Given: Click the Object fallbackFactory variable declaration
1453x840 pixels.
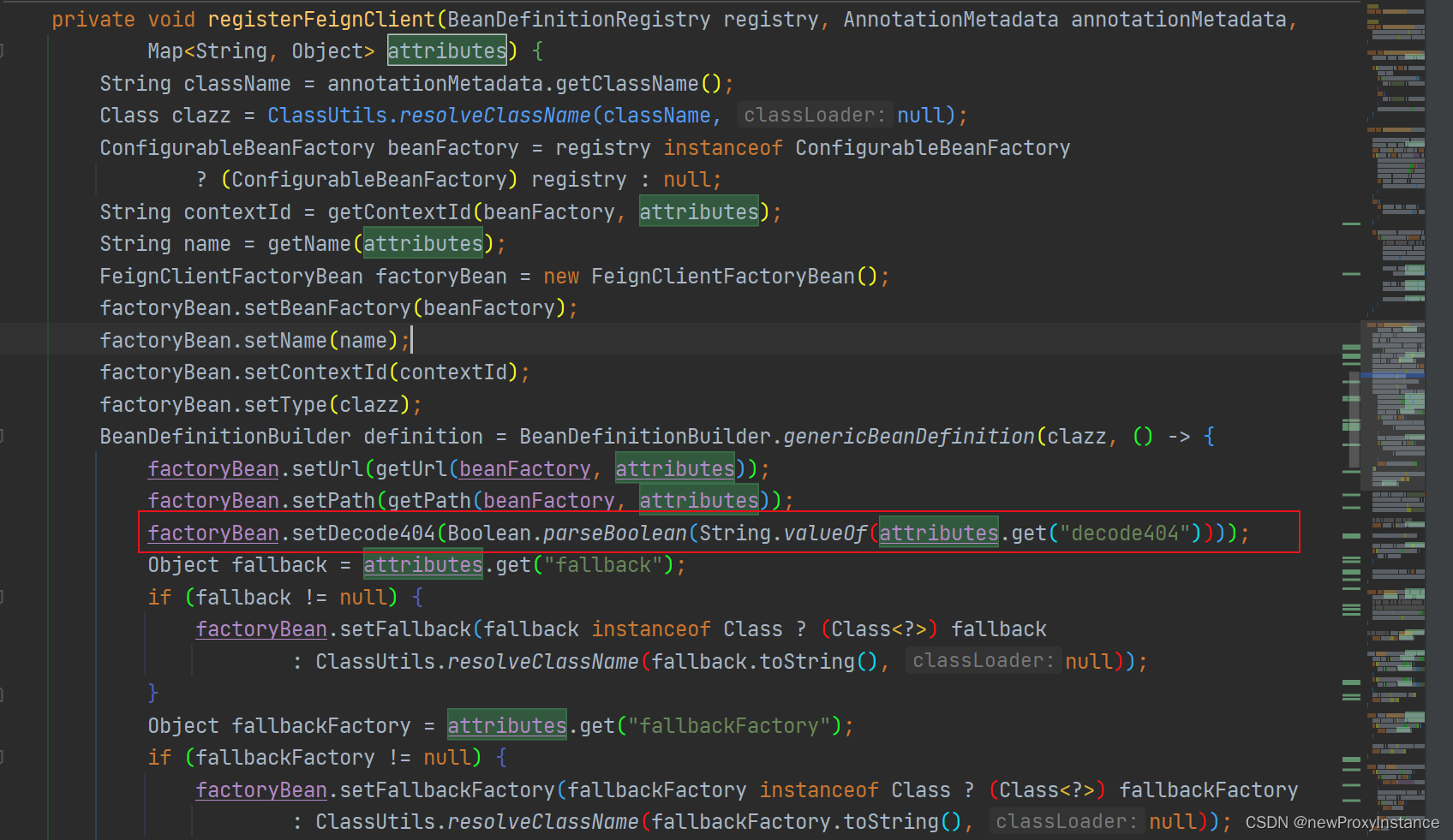Looking at the screenshot, I should pyautogui.click(x=279, y=725).
